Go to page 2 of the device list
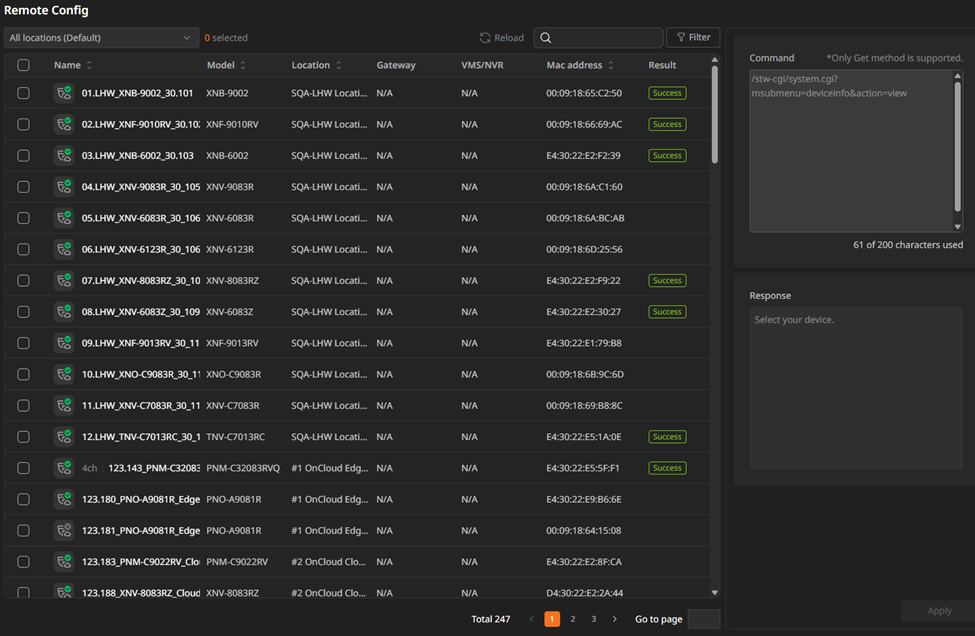 pyautogui.click(x=572, y=619)
